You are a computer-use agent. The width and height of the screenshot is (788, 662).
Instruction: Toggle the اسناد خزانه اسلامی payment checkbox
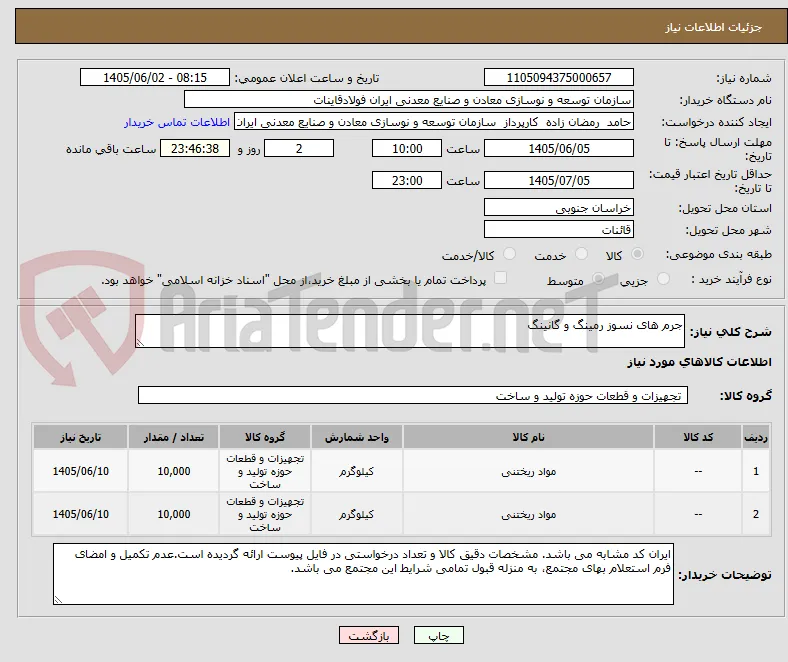click(500, 278)
